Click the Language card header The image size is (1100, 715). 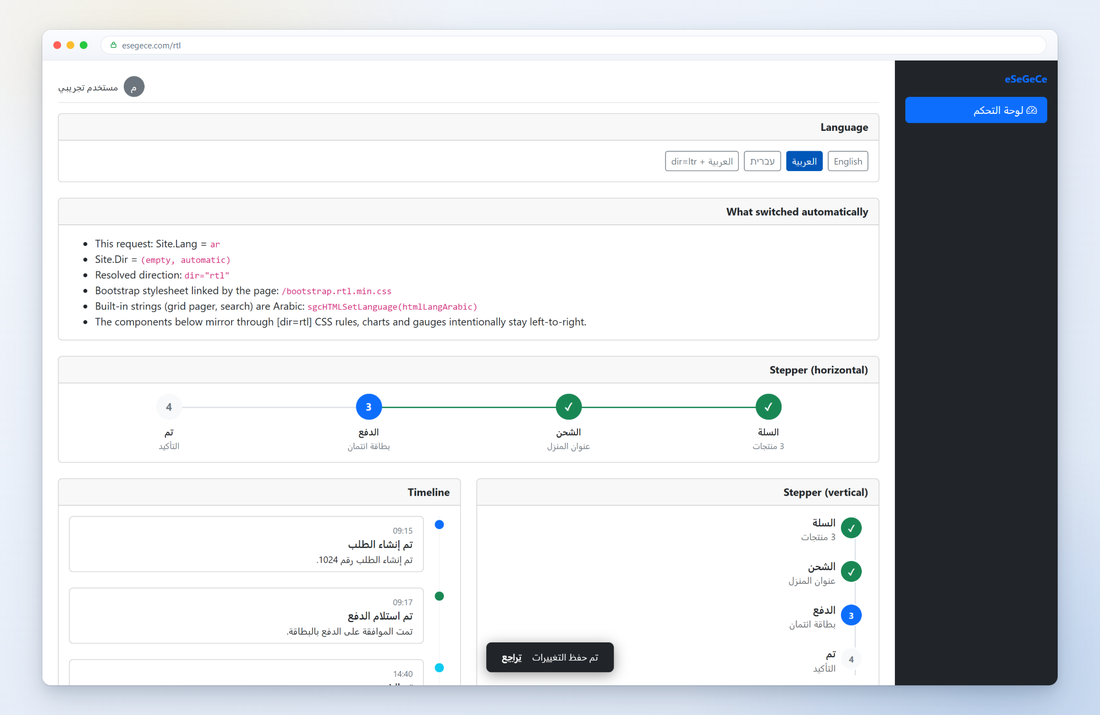click(469, 127)
